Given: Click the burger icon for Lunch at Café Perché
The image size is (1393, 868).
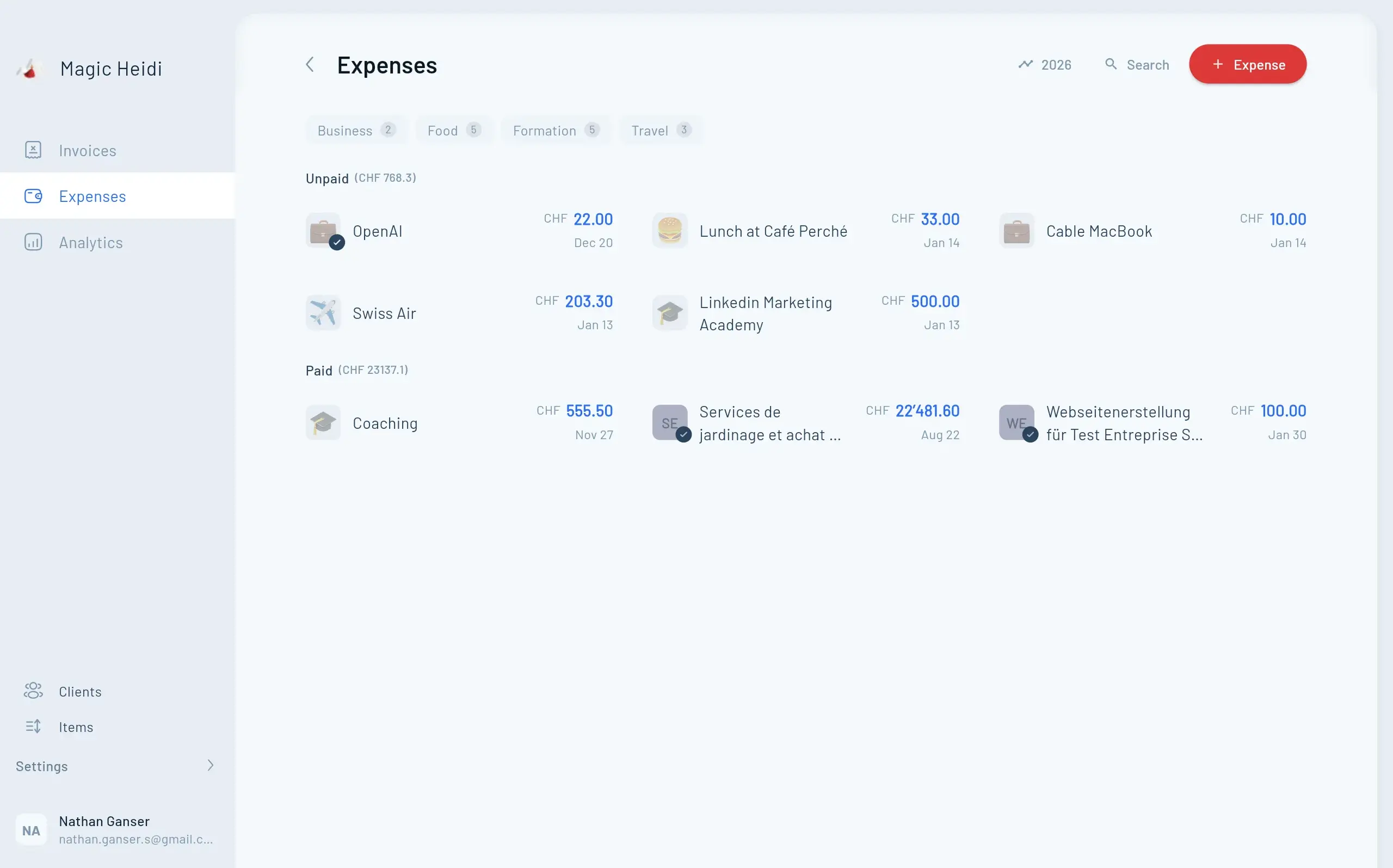Looking at the screenshot, I should pyautogui.click(x=670, y=230).
